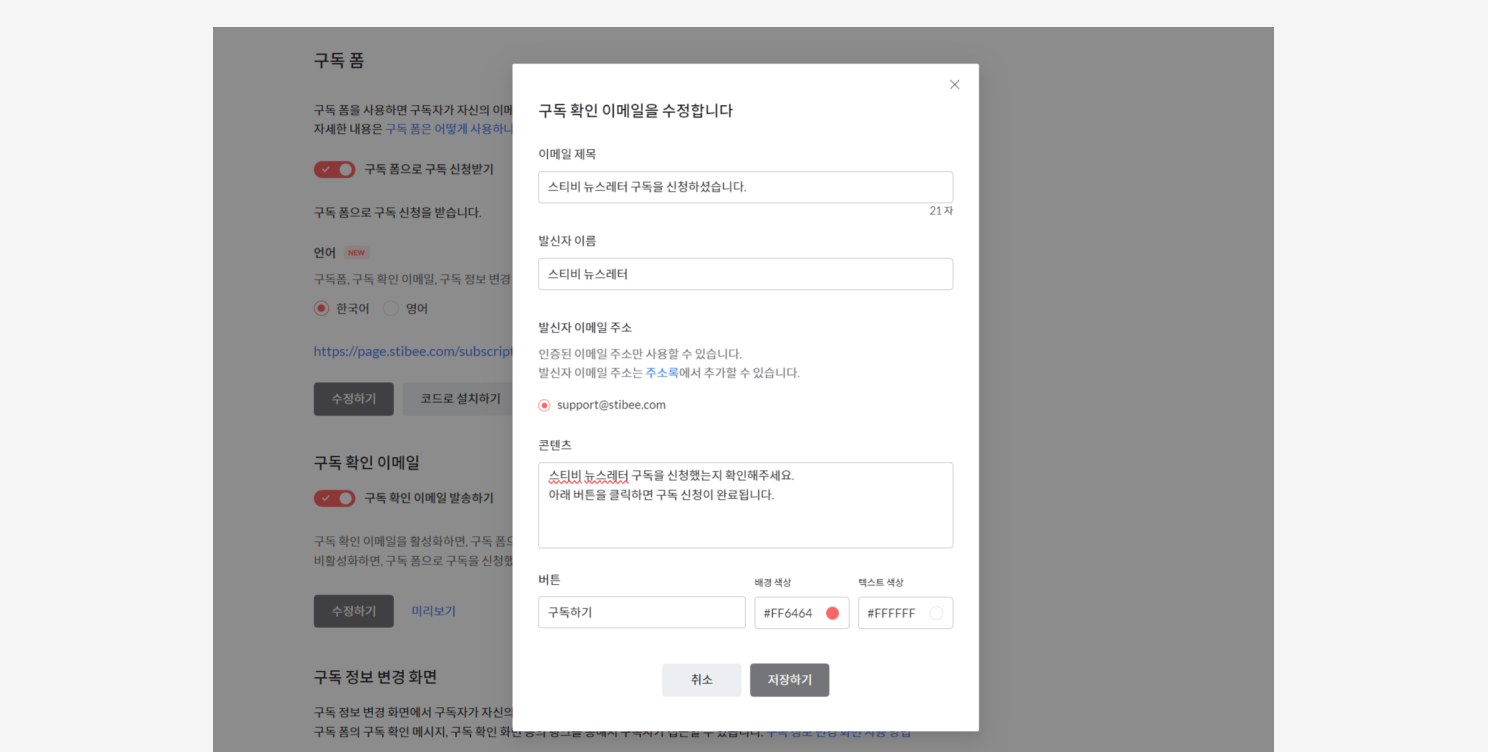The height and width of the screenshot is (752, 1488).
Task: Open the 미리보기 link
Action: (x=433, y=611)
